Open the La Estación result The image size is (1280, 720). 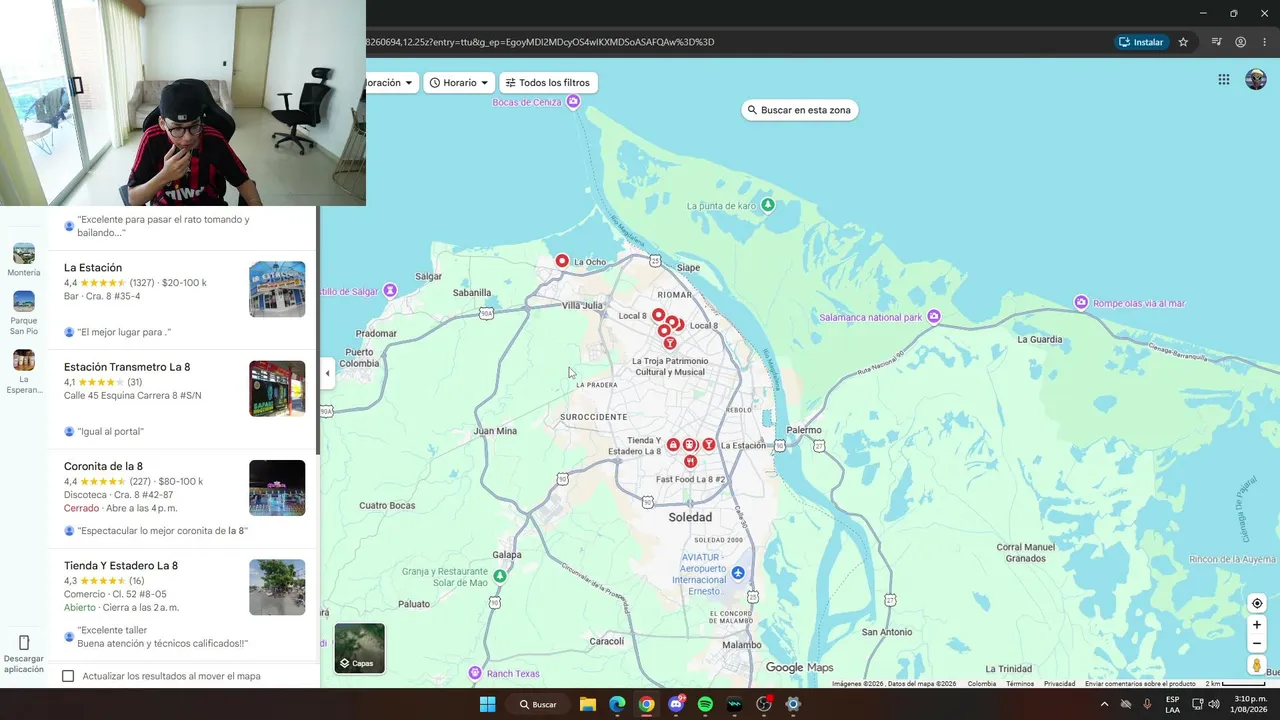point(184,300)
